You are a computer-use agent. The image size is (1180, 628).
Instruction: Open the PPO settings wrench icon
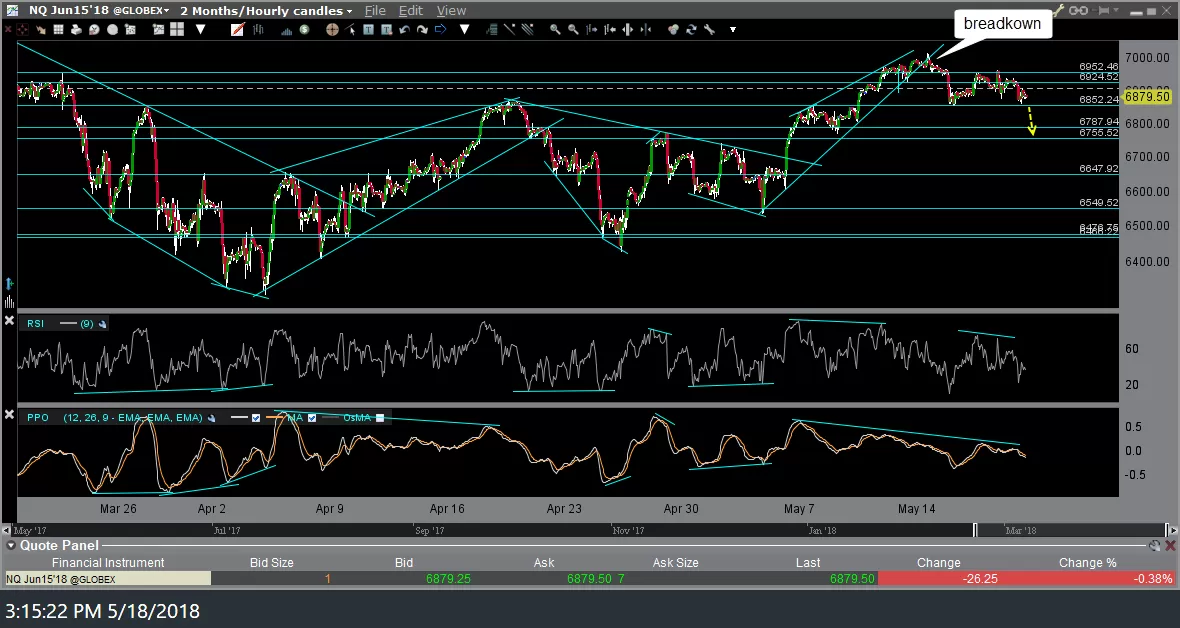[x=211, y=418]
